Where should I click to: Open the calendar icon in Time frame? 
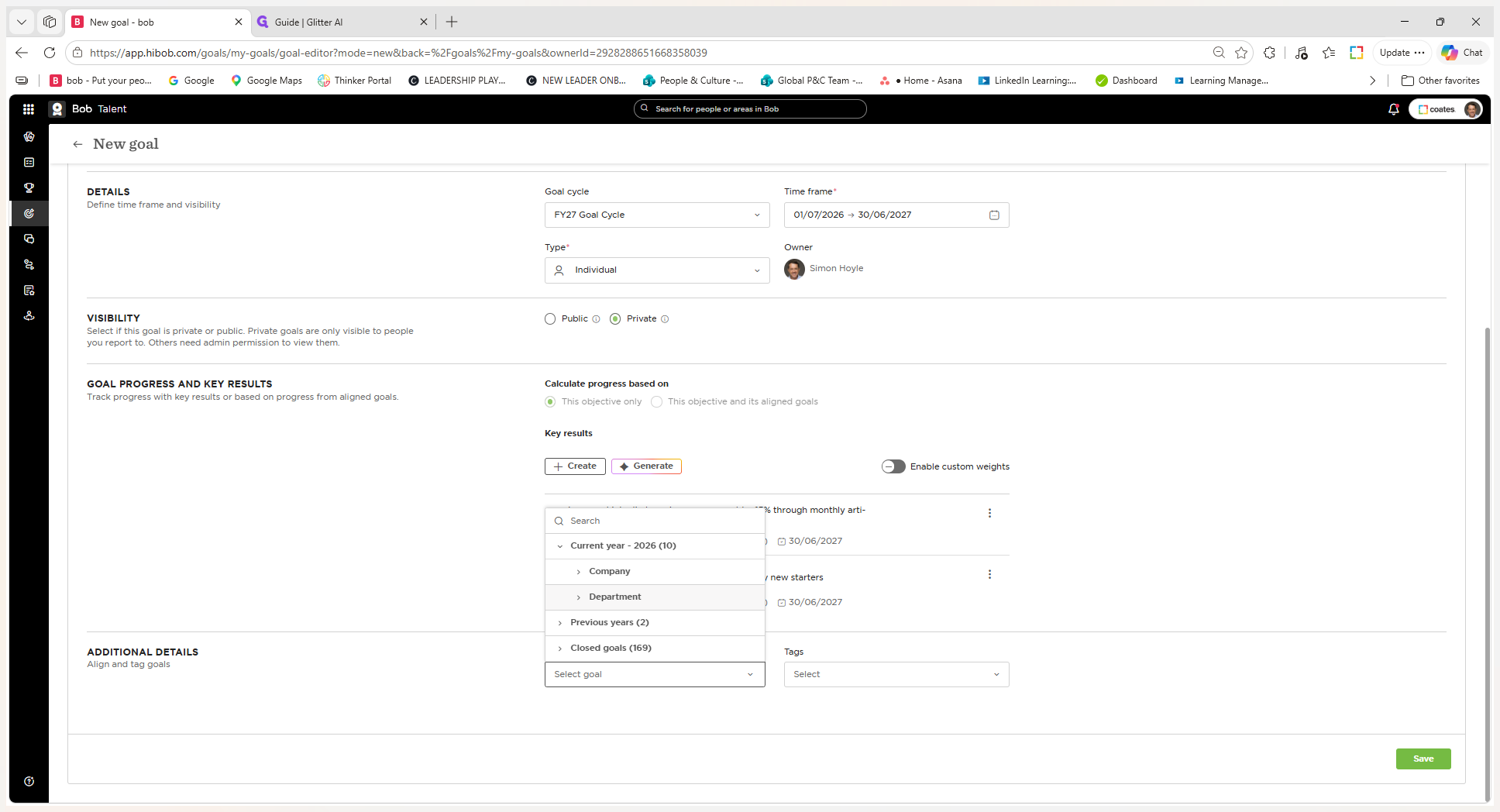click(994, 215)
